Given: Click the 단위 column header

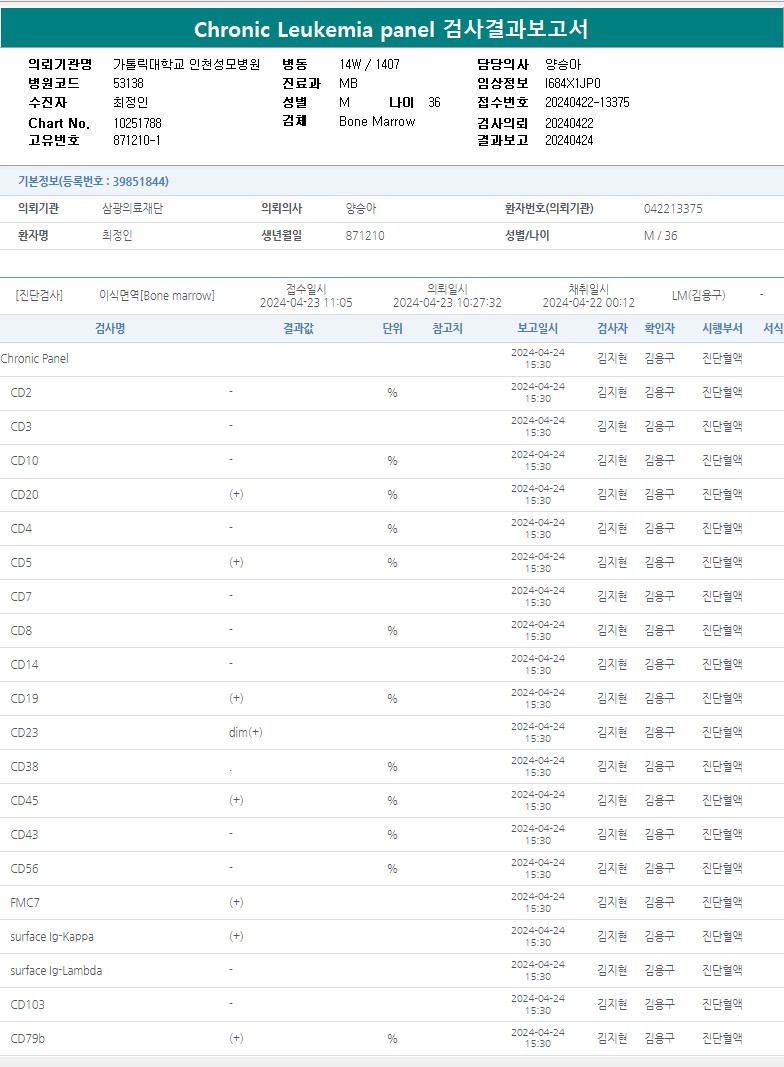Looking at the screenshot, I should coord(392,328).
